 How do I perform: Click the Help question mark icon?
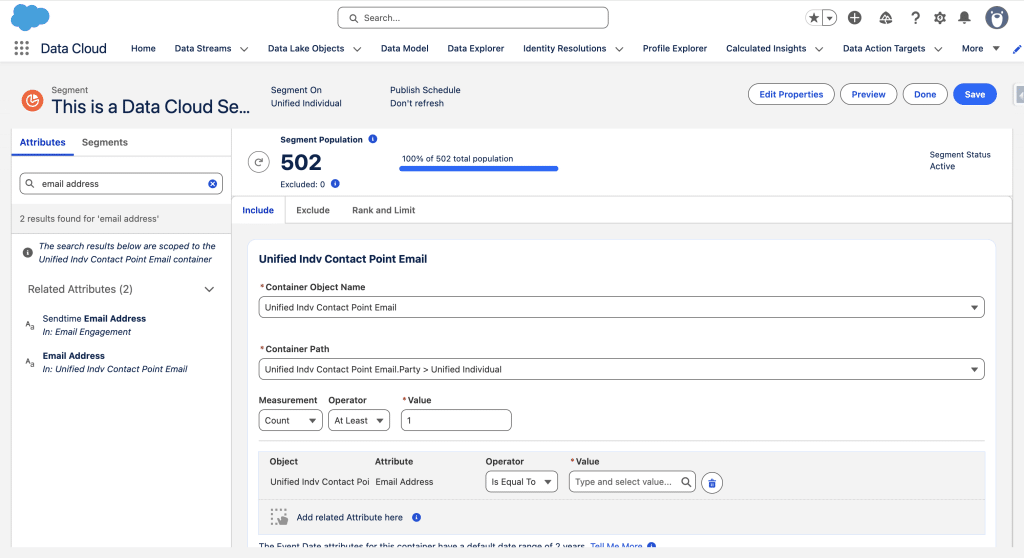[x=914, y=18]
